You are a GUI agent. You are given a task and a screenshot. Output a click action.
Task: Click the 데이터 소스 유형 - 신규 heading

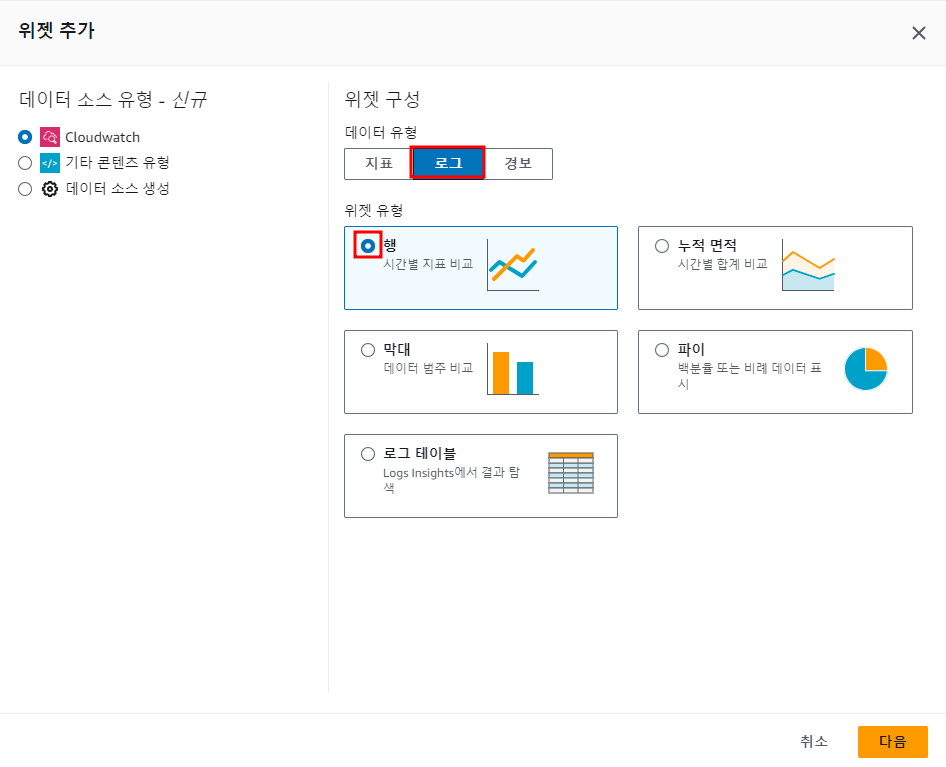pos(113,99)
